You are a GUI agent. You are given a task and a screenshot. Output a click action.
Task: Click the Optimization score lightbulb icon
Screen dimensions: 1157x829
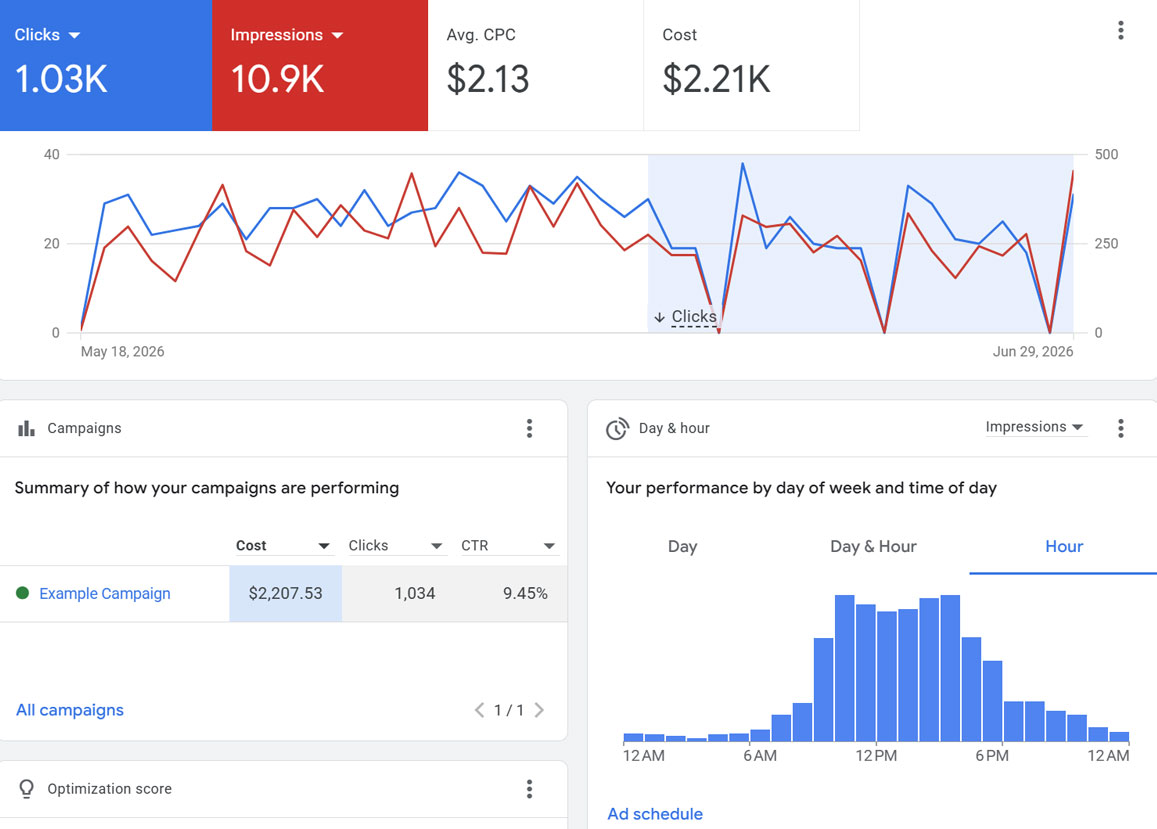(x=27, y=788)
